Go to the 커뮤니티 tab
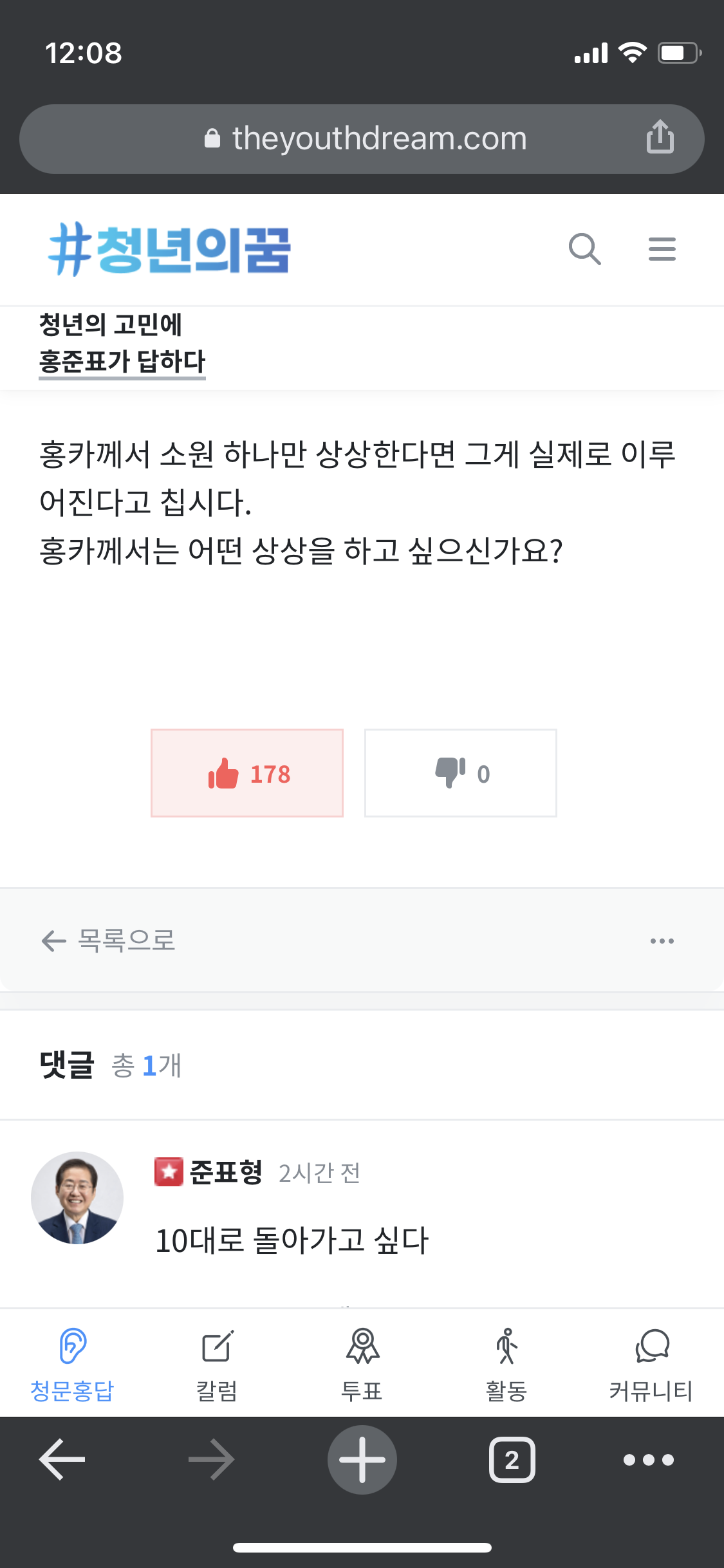This screenshot has height=1568, width=724. tap(651, 1363)
